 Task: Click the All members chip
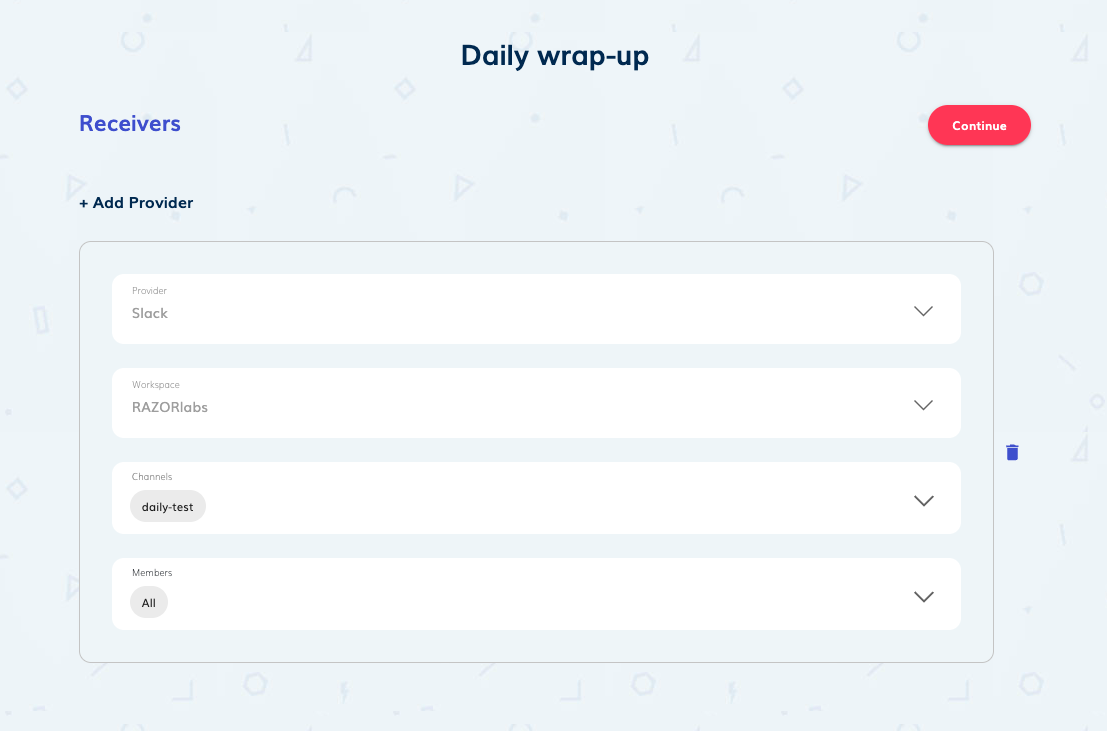149,603
